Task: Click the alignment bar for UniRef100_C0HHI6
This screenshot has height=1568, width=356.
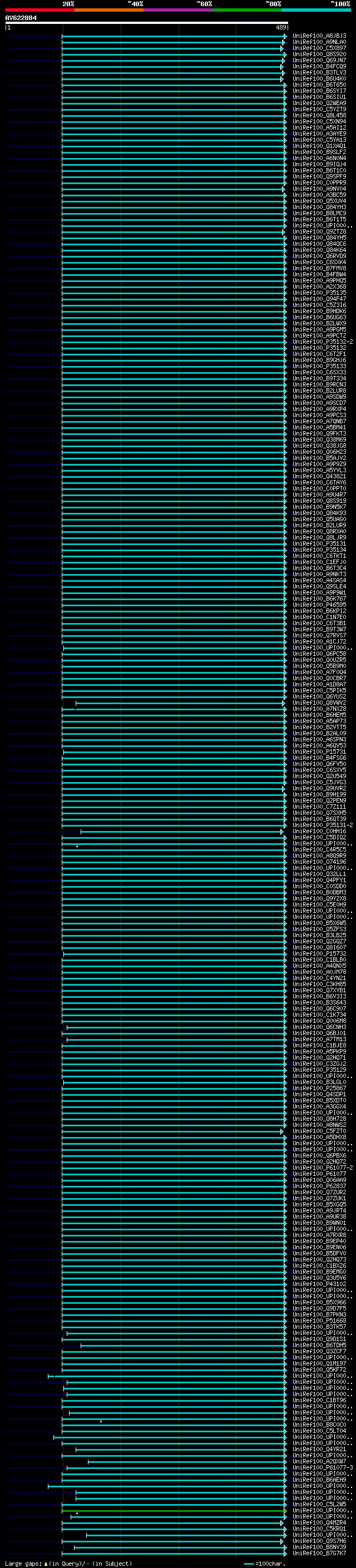Action: tap(182, 832)
